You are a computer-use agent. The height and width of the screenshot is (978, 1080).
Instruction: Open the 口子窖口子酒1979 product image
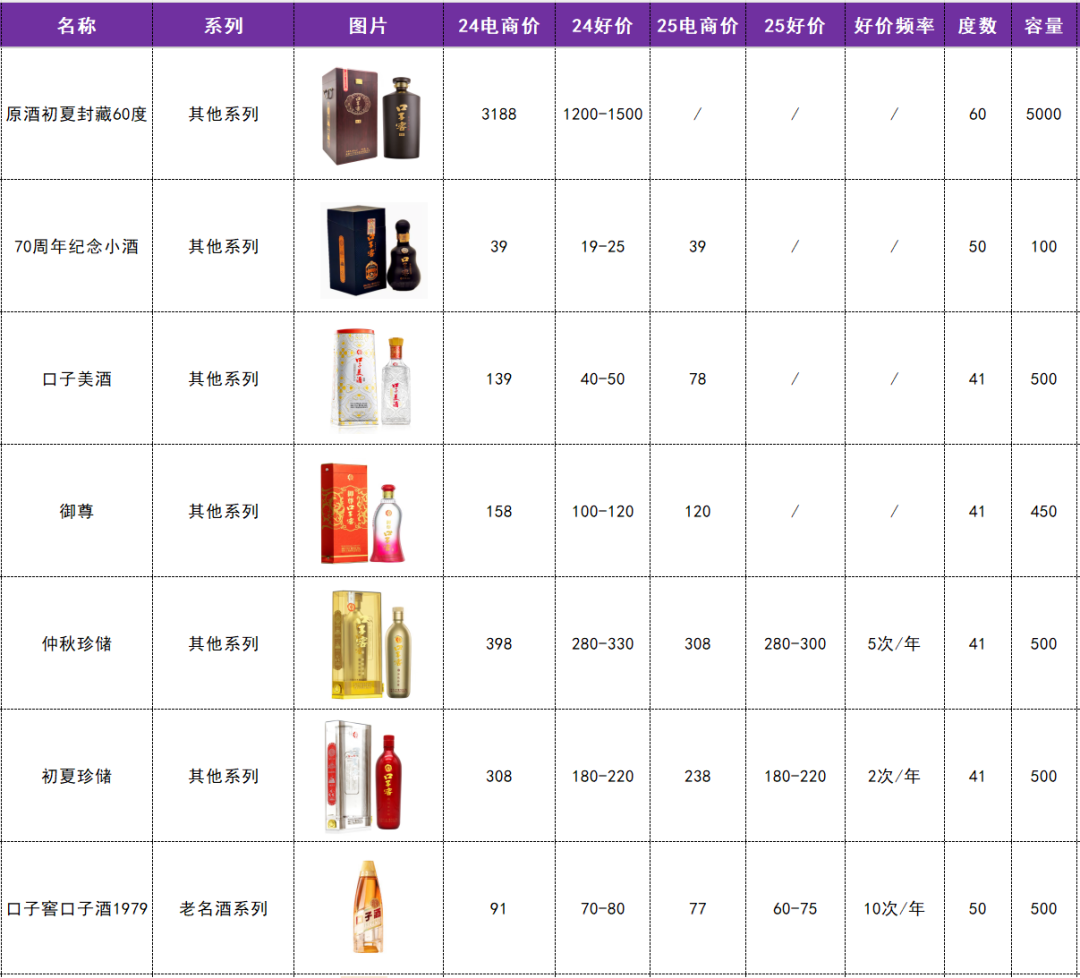(367, 906)
